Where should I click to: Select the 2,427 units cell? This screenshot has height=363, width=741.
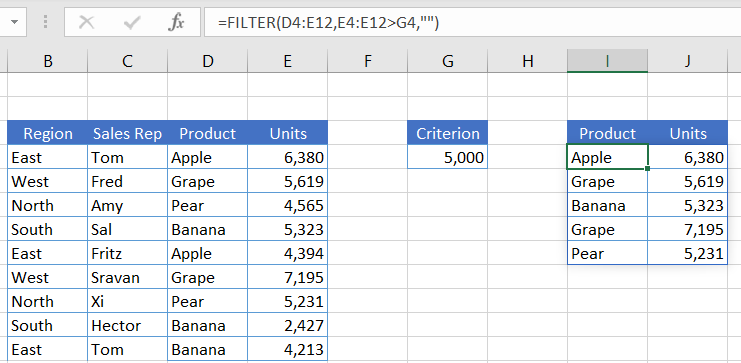287,325
